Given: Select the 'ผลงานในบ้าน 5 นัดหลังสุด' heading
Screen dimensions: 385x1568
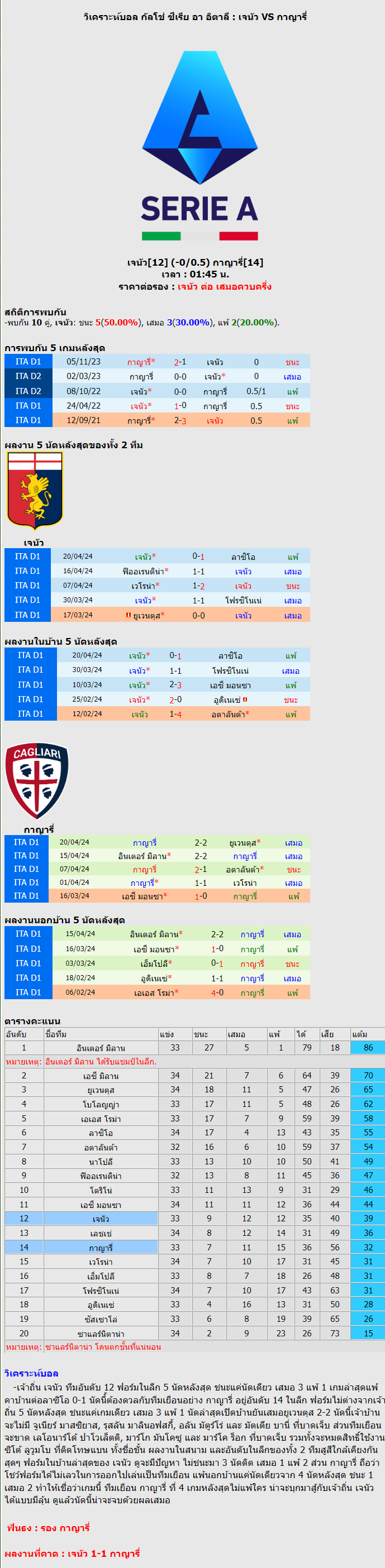Looking at the screenshot, I should [x=61, y=641].
